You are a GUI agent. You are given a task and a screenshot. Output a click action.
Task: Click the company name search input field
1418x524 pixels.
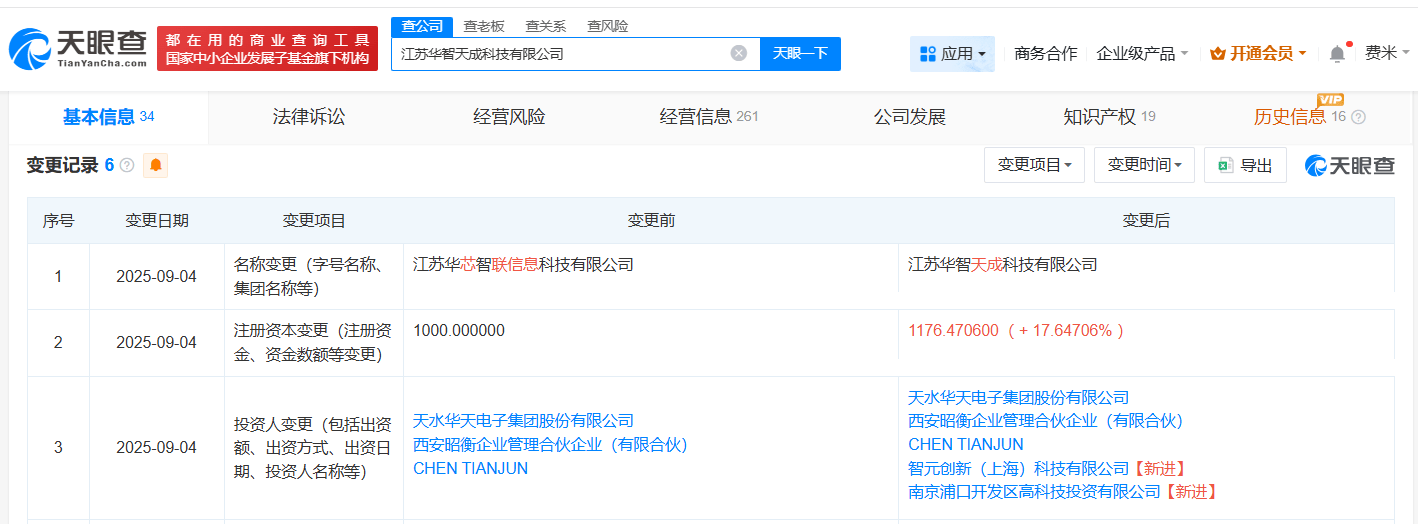coord(560,54)
